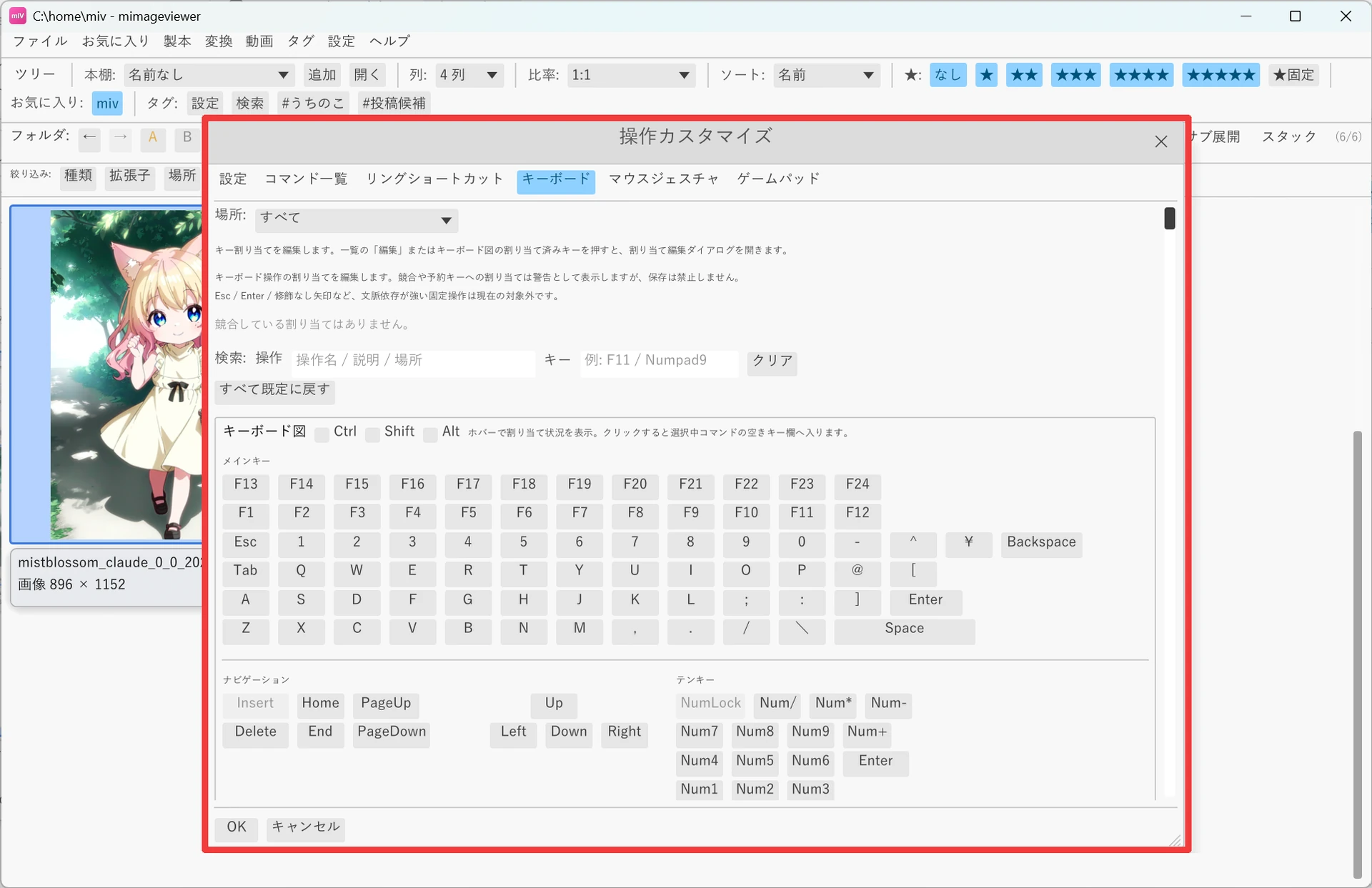Click the mimageviewer app icon in title bar
The height and width of the screenshot is (888, 1372).
tap(17, 16)
